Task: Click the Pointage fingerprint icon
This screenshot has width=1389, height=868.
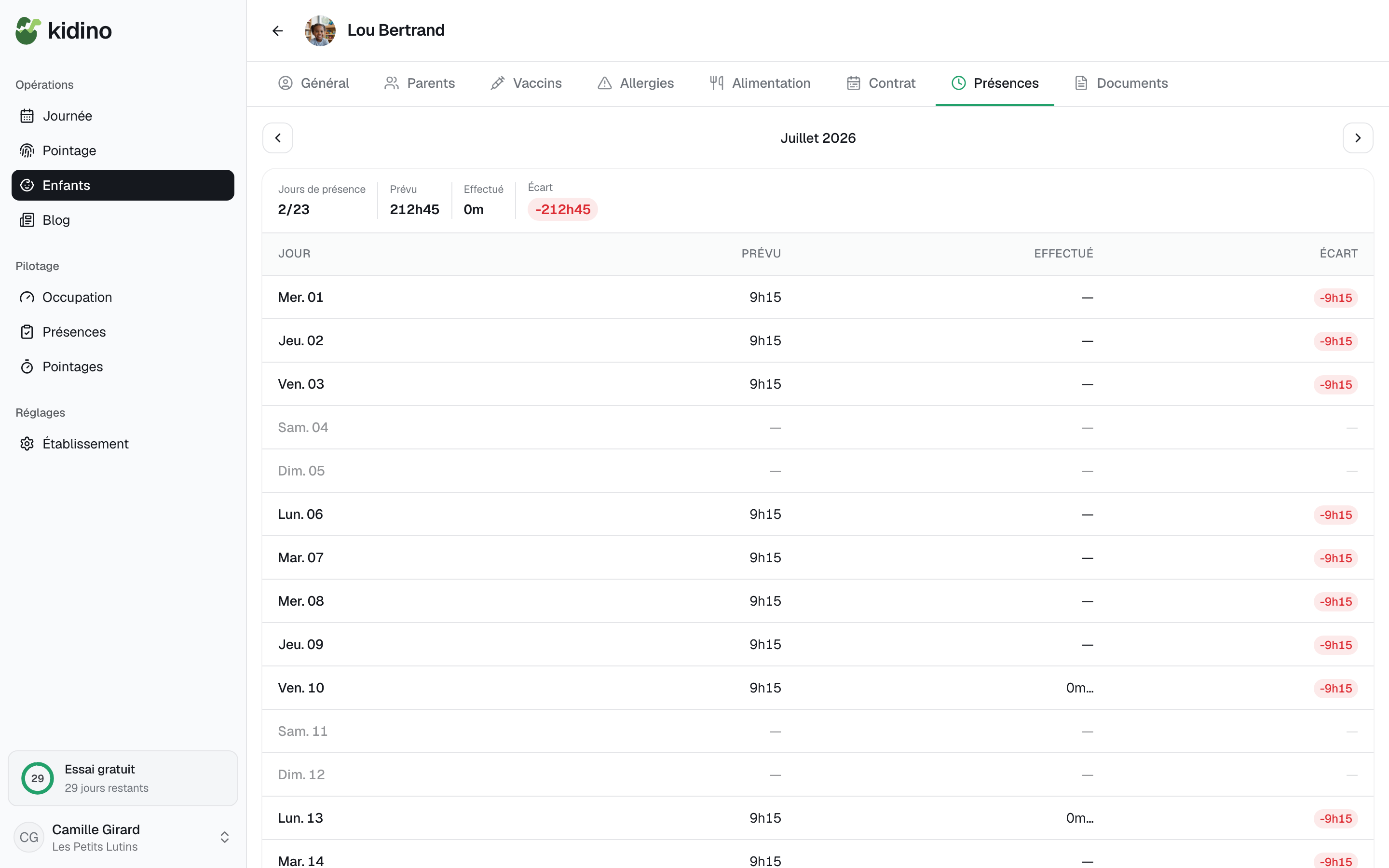Action: (x=27, y=150)
